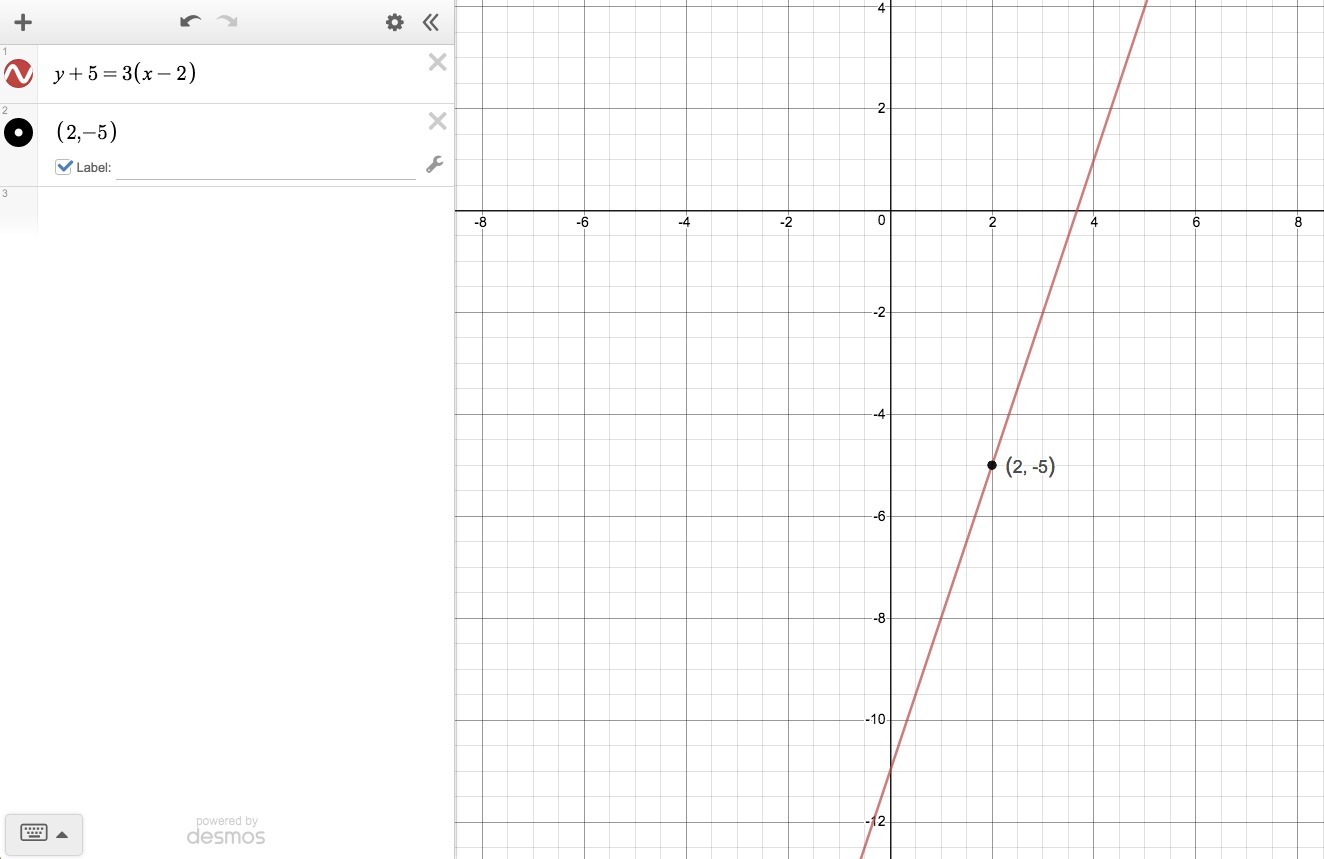Click the x-axis label 2

(992, 223)
